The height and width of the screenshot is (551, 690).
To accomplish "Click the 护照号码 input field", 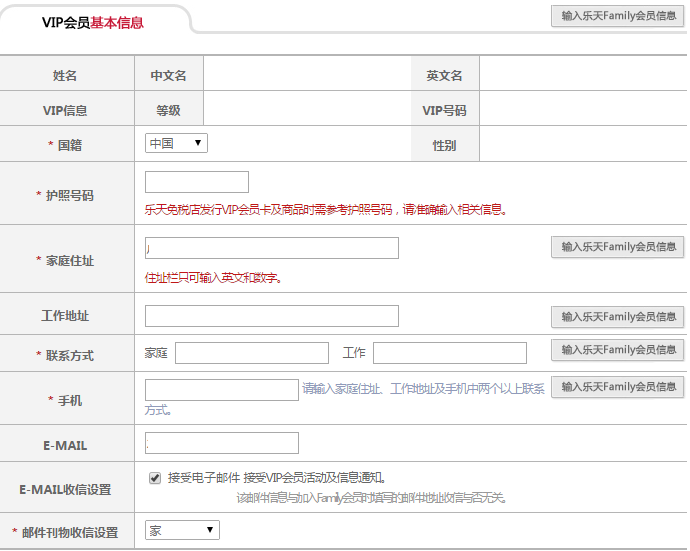I will coord(197,182).
